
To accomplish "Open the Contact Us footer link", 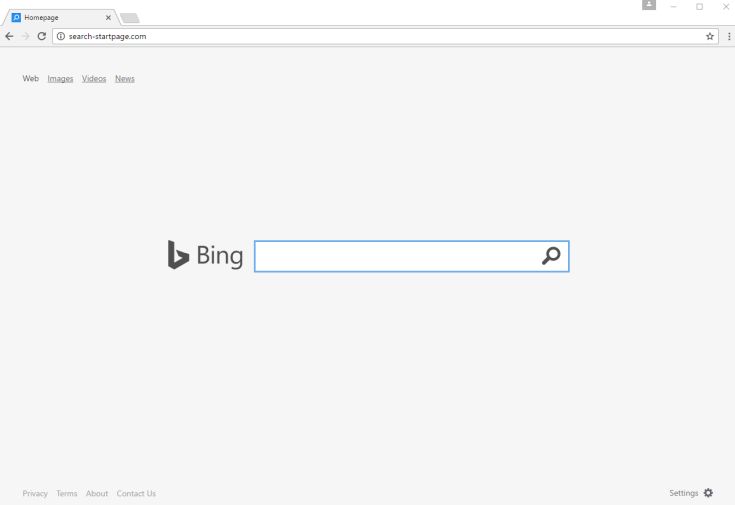I will (136, 493).
